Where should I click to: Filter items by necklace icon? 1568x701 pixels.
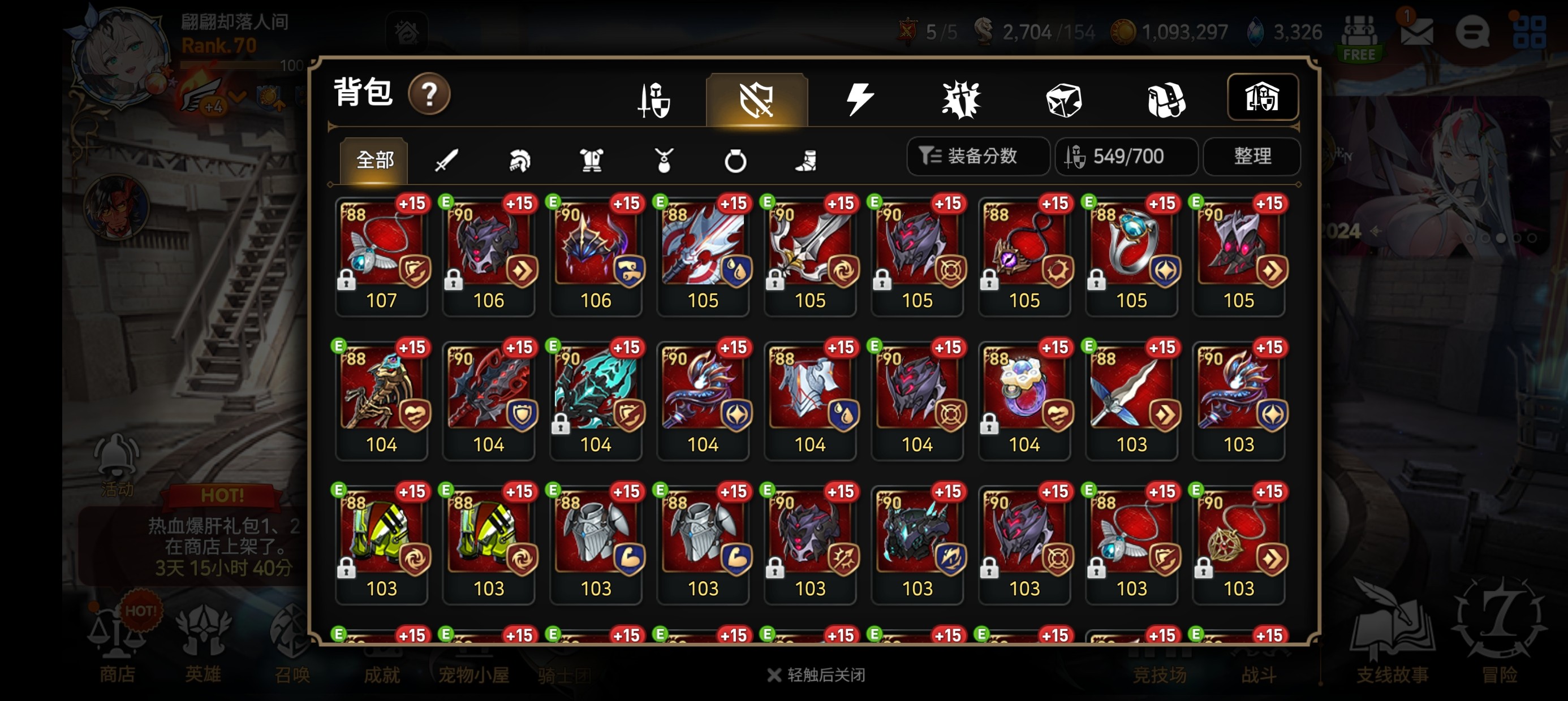click(x=664, y=161)
